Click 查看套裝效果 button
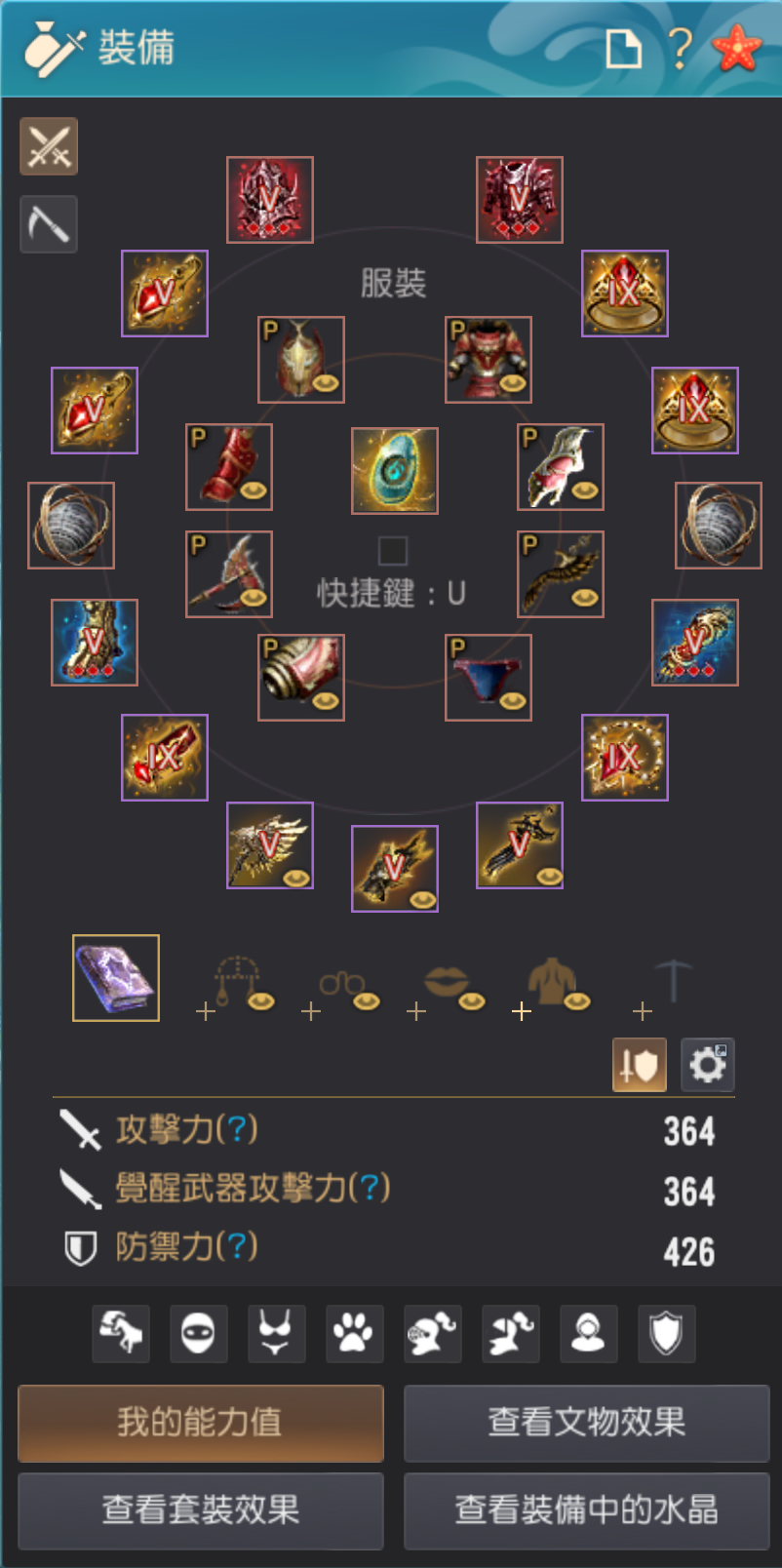Image resolution: width=782 pixels, height=1568 pixels. (x=201, y=1510)
